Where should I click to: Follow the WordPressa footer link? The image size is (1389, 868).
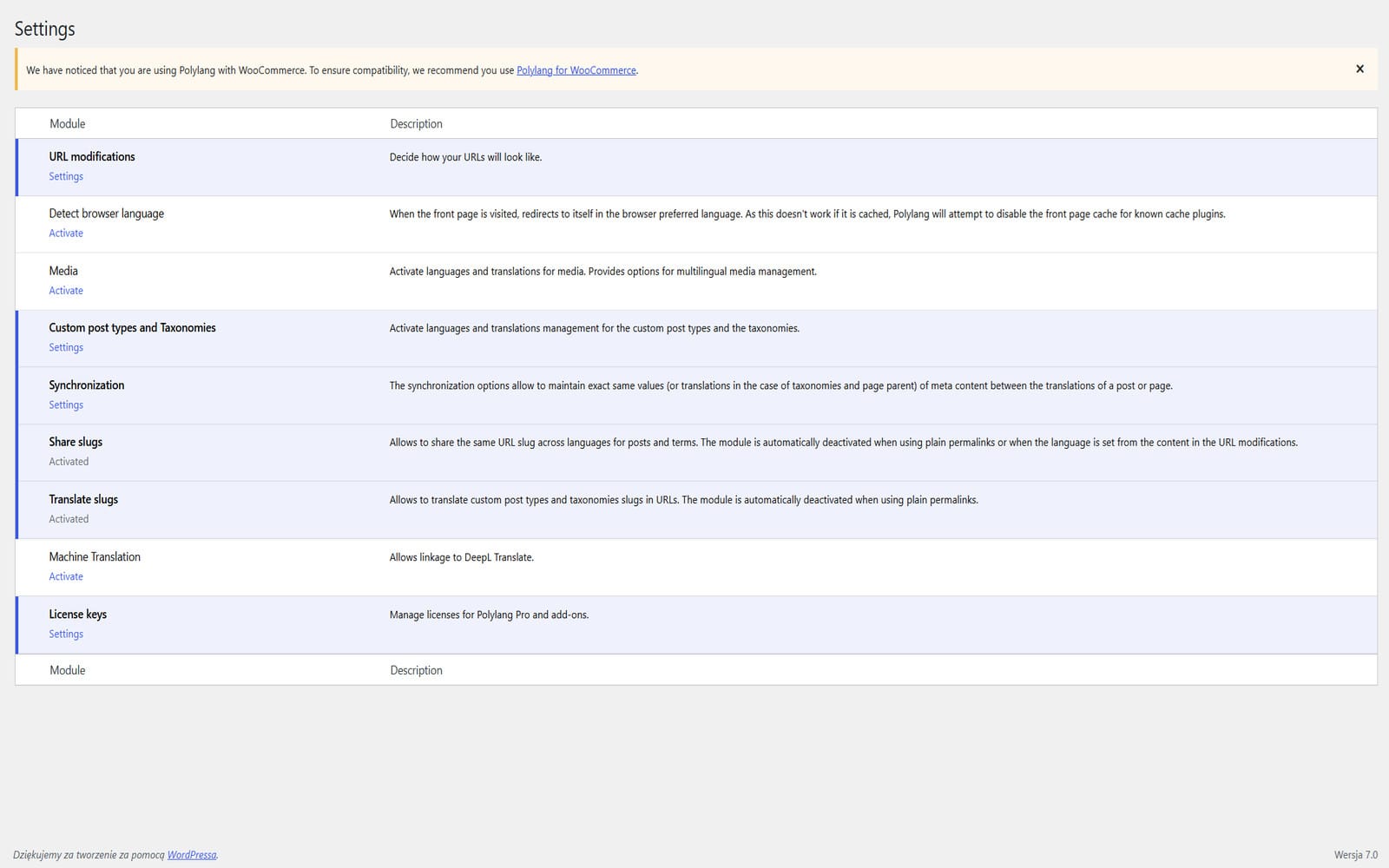(192, 855)
